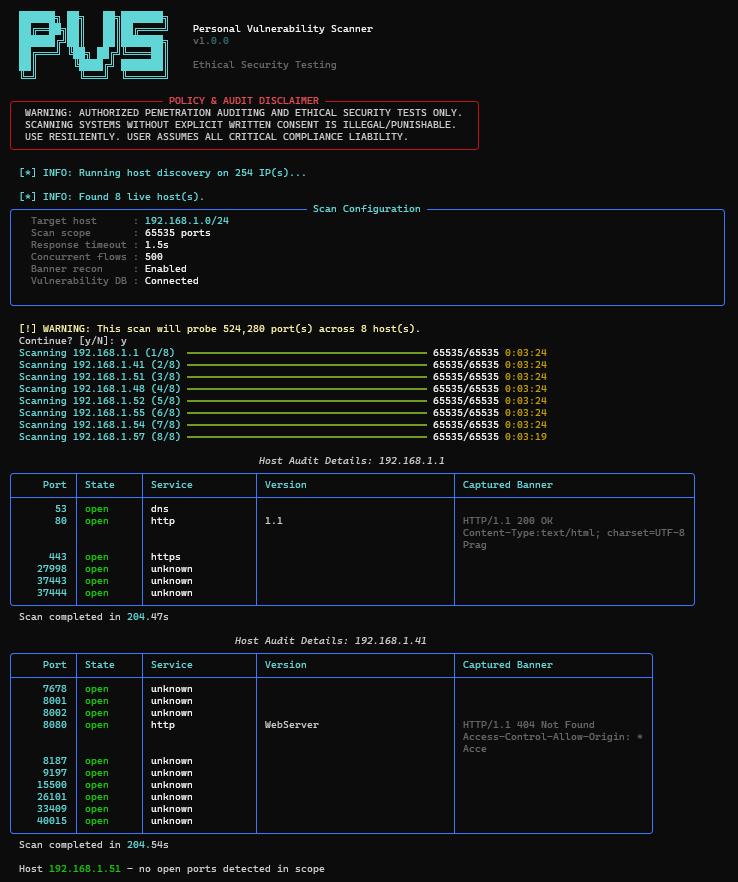Click State column header in 192.168.1.1 table
The image size is (738, 882).
tap(100, 485)
